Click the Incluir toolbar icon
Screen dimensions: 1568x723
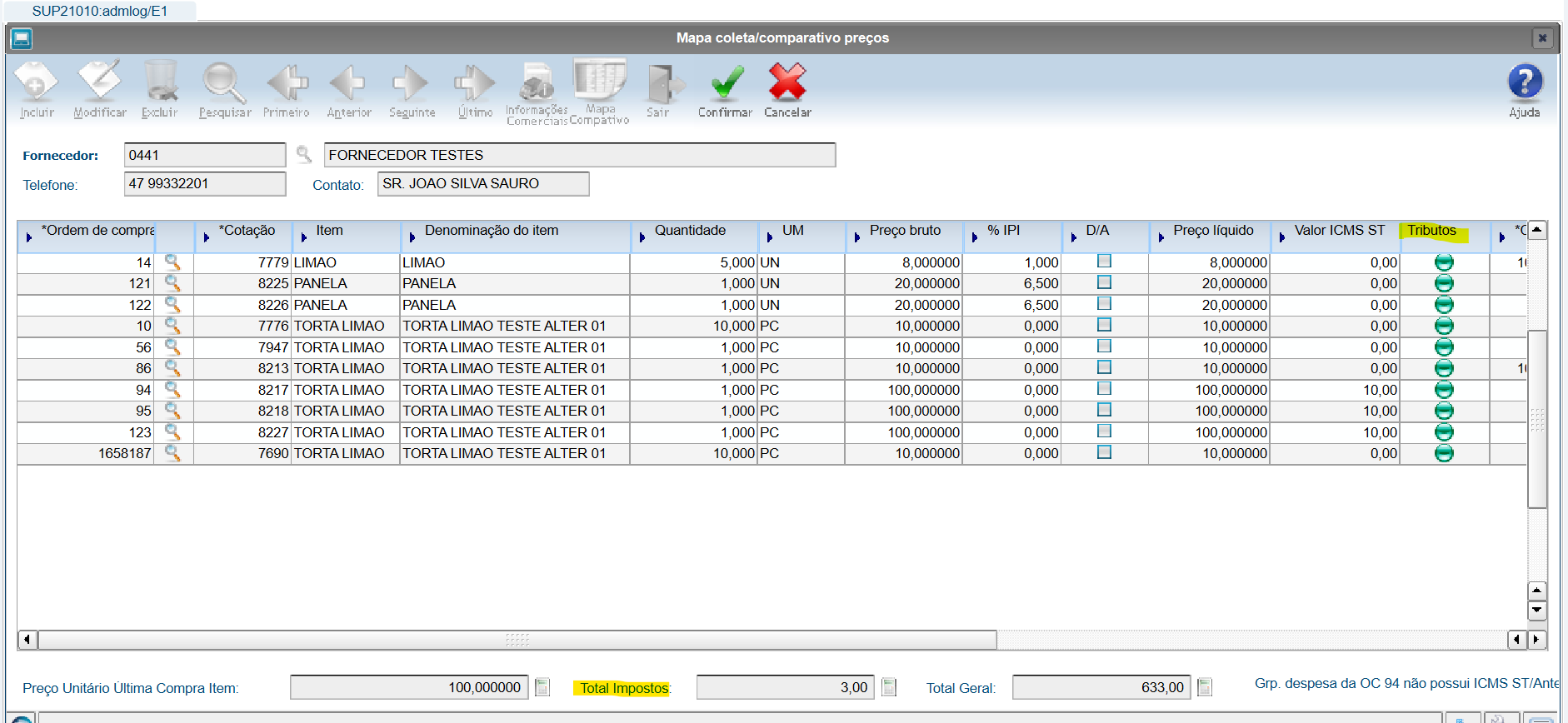pyautogui.click(x=36, y=89)
